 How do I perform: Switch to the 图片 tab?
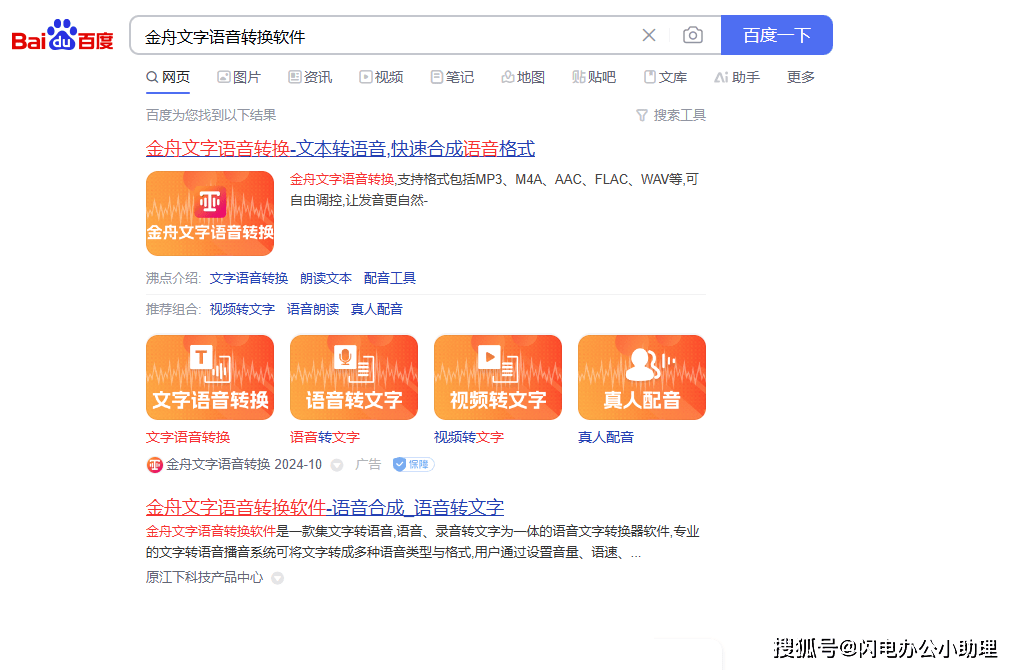tap(239, 77)
